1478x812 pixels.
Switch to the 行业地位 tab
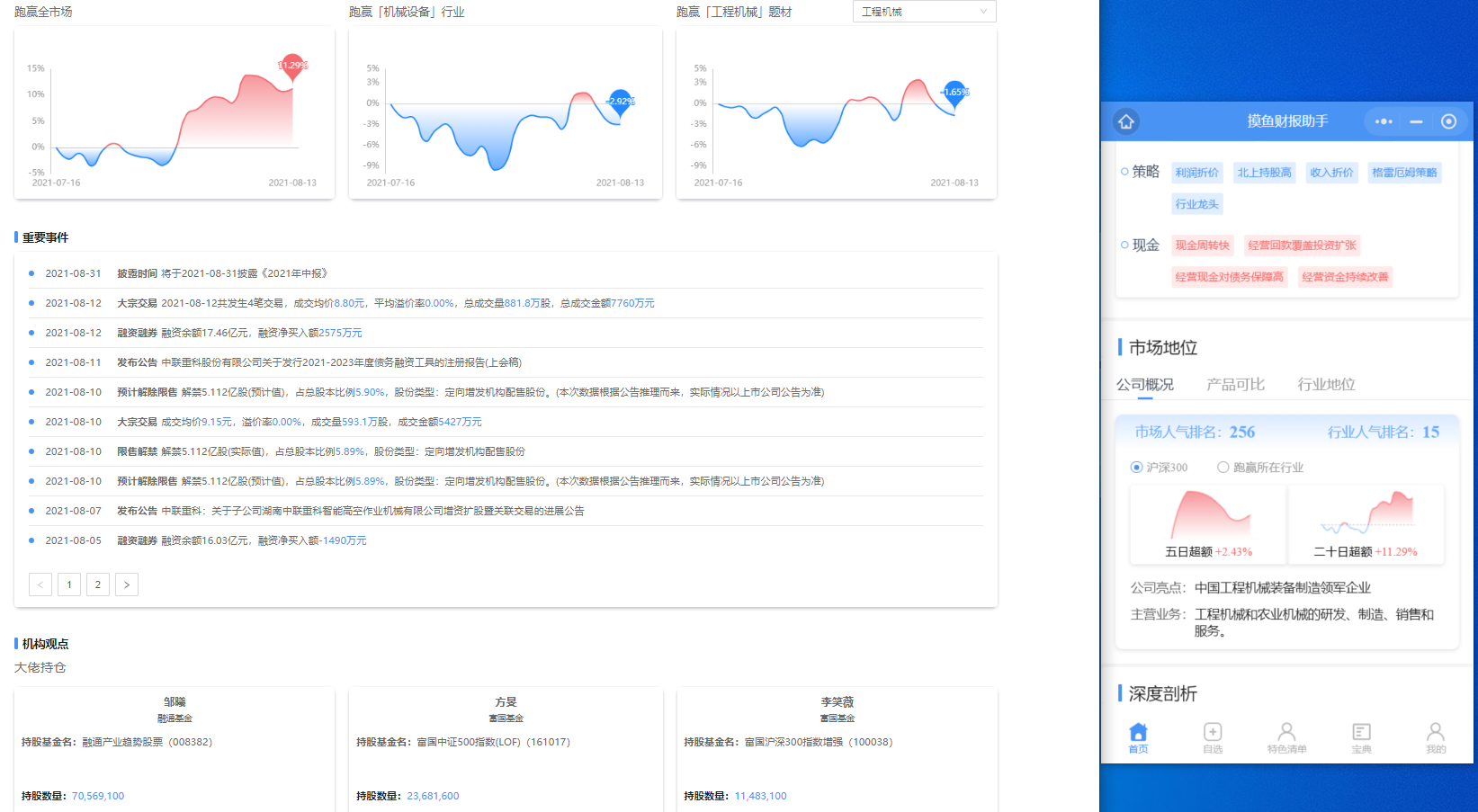tap(1326, 385)
